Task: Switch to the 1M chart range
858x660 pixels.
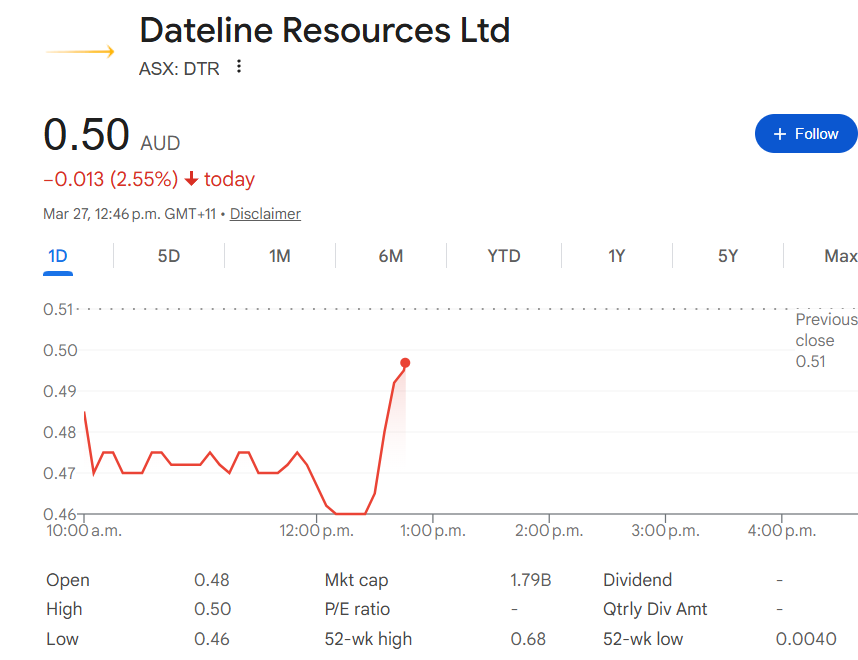Action: (x=280, y=256)
